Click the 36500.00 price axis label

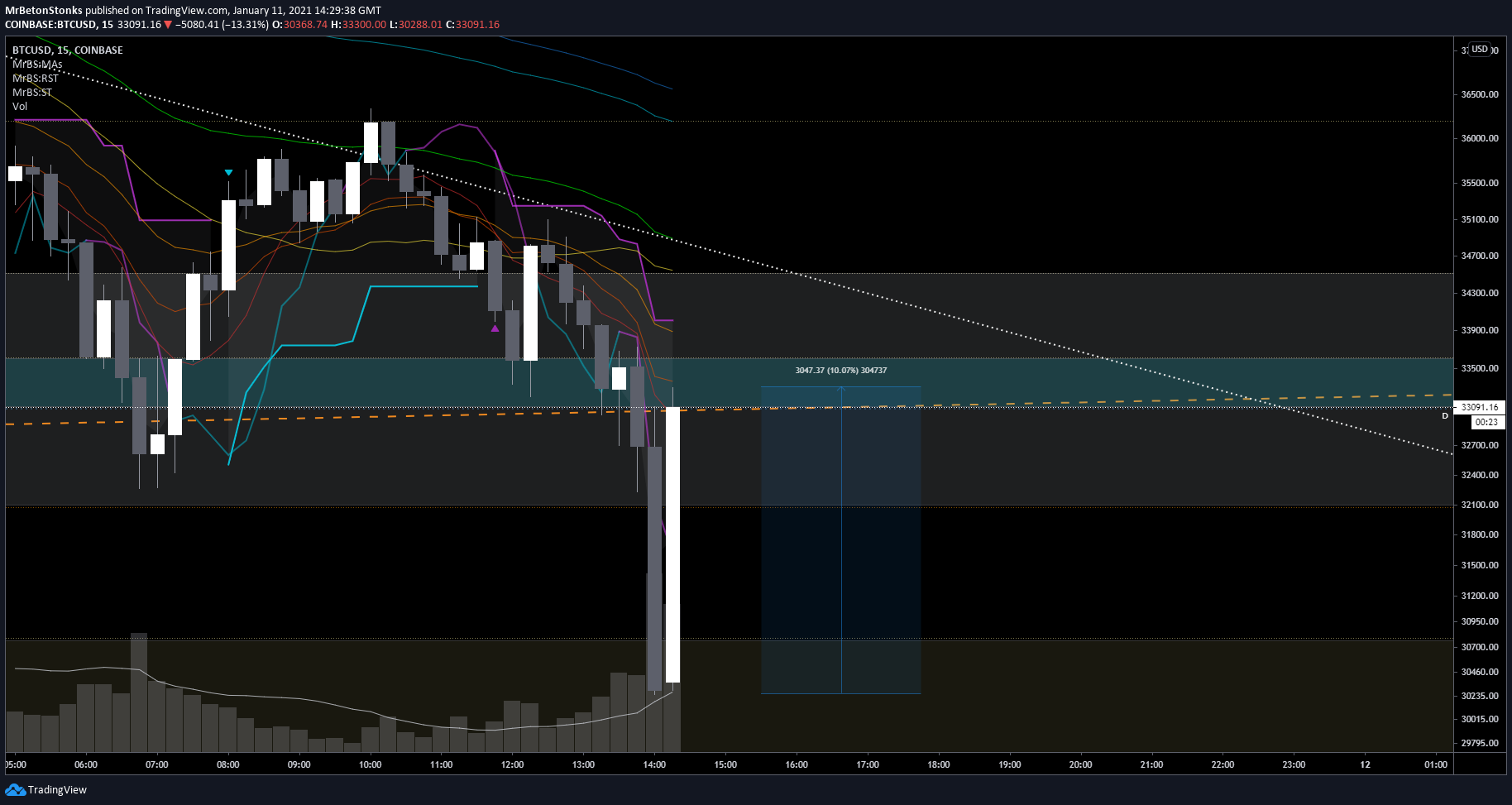1480,94
